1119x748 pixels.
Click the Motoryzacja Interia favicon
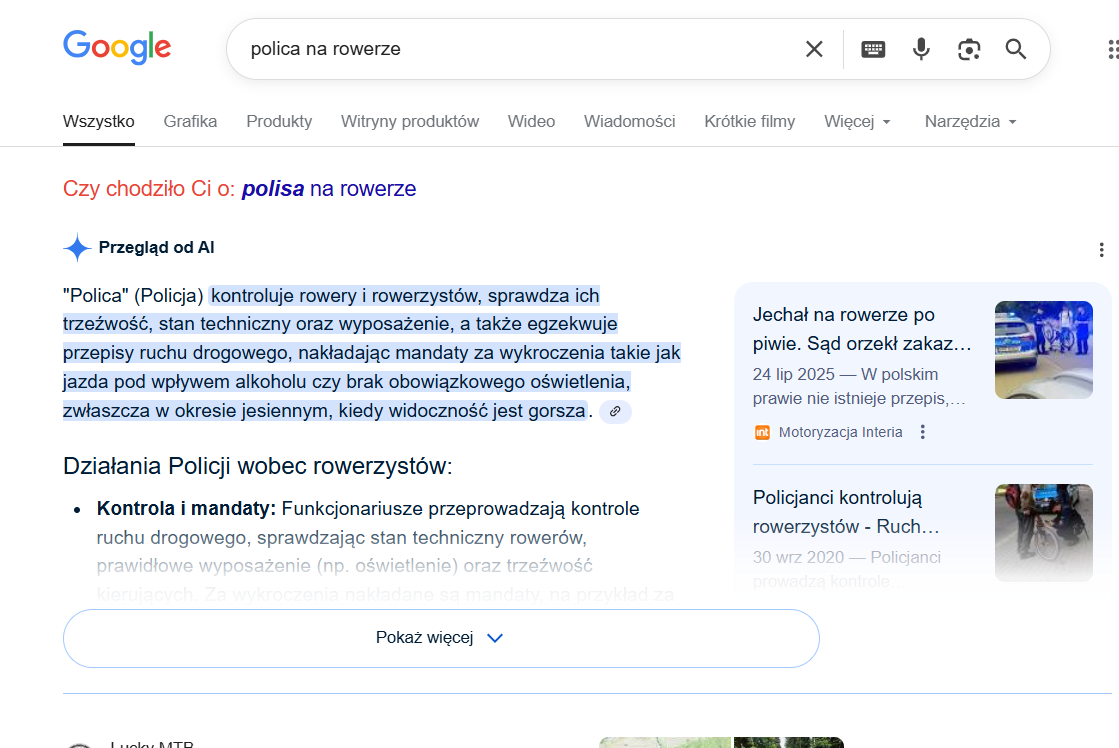pos(762,433)
